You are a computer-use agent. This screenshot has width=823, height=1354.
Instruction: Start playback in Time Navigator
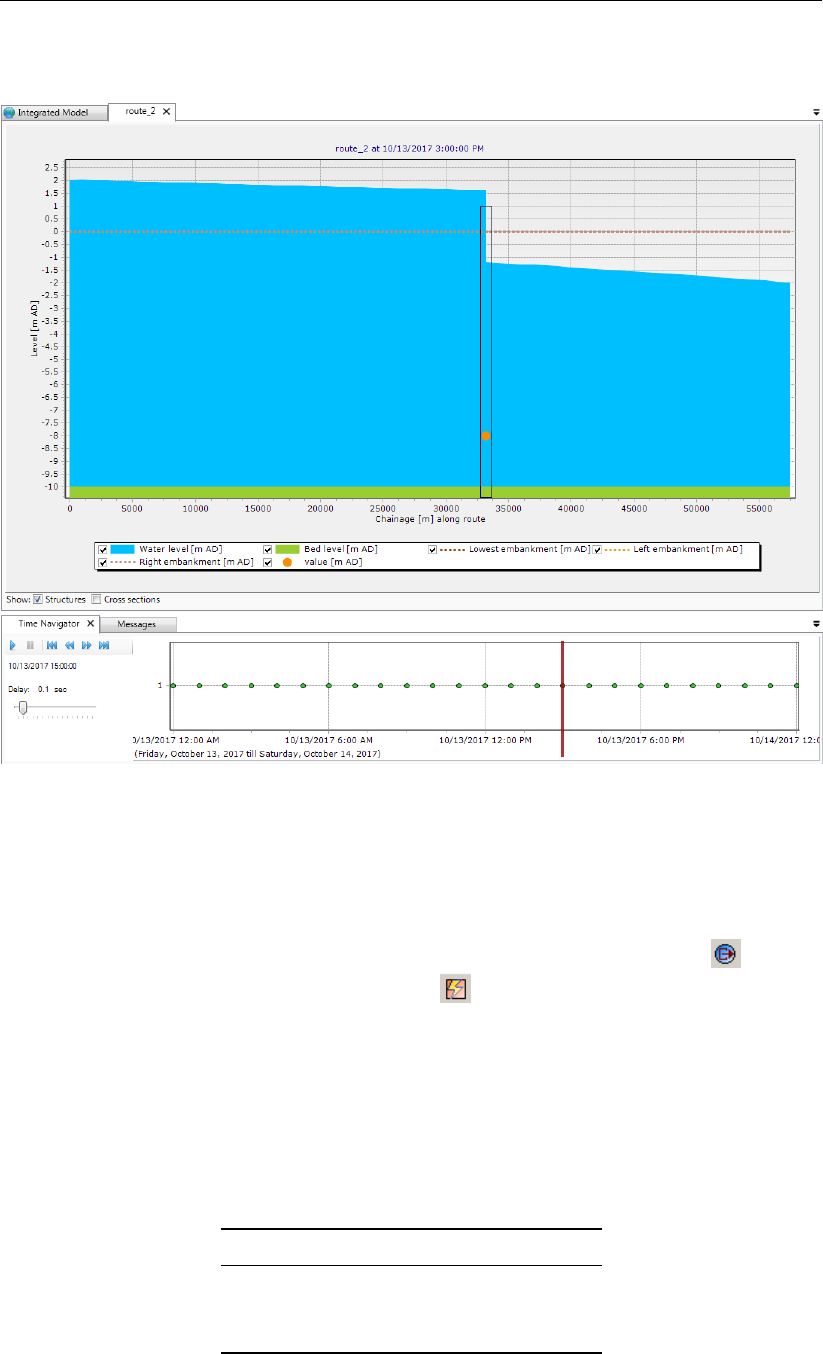[x=13, y=646]
